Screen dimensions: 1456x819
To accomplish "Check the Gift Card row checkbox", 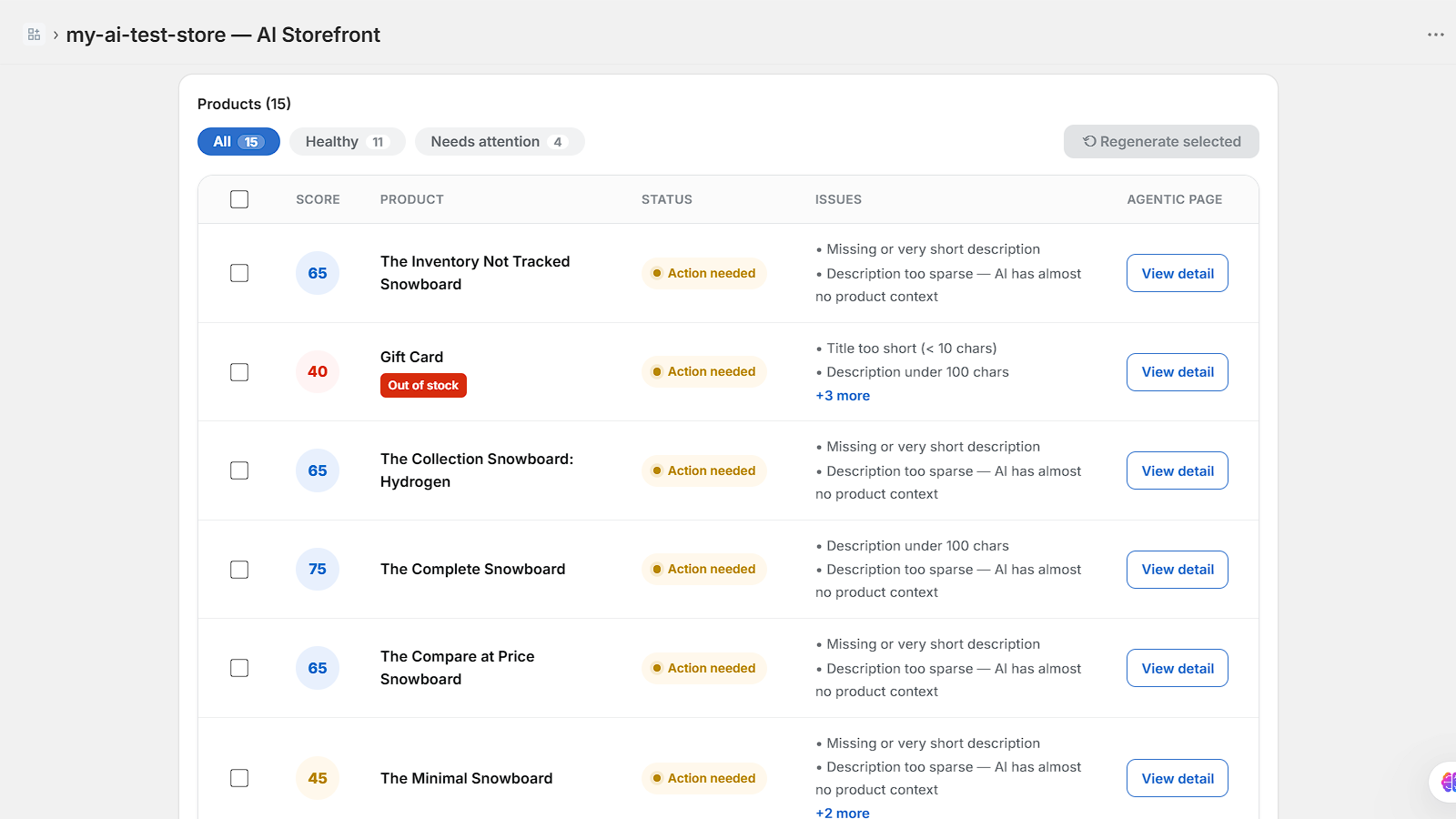I will point(239,372).
